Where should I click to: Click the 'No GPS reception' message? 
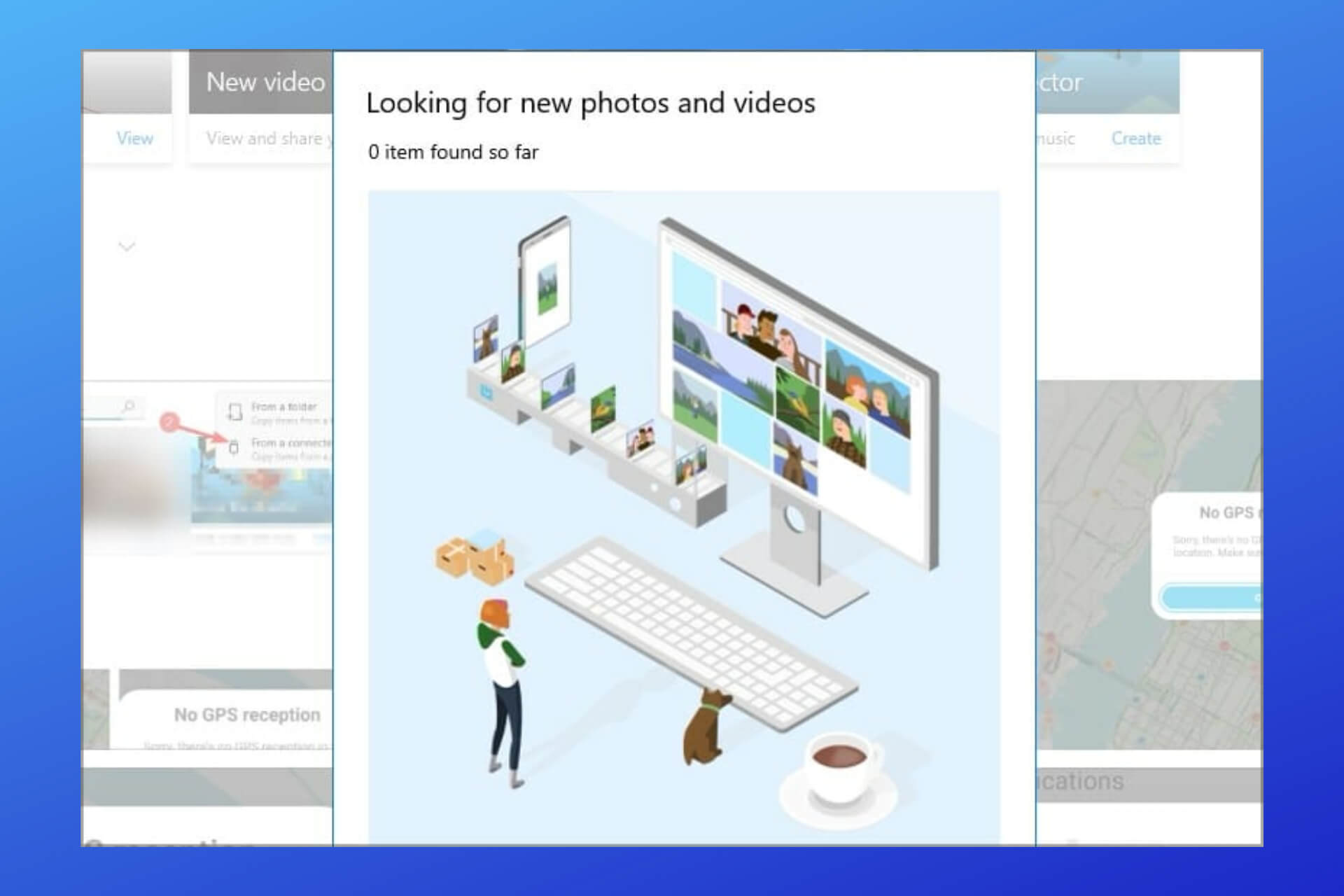coord(247,715)
